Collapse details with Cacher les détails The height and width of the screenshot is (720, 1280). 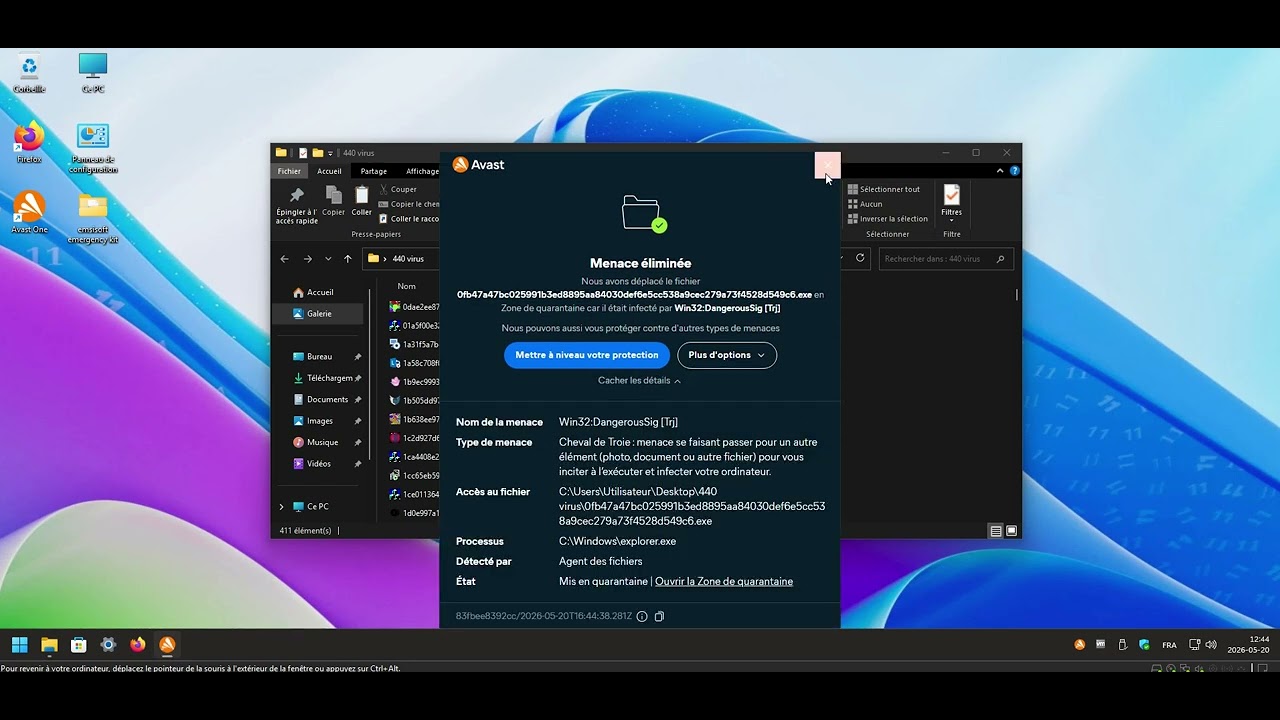coord(640,381)
